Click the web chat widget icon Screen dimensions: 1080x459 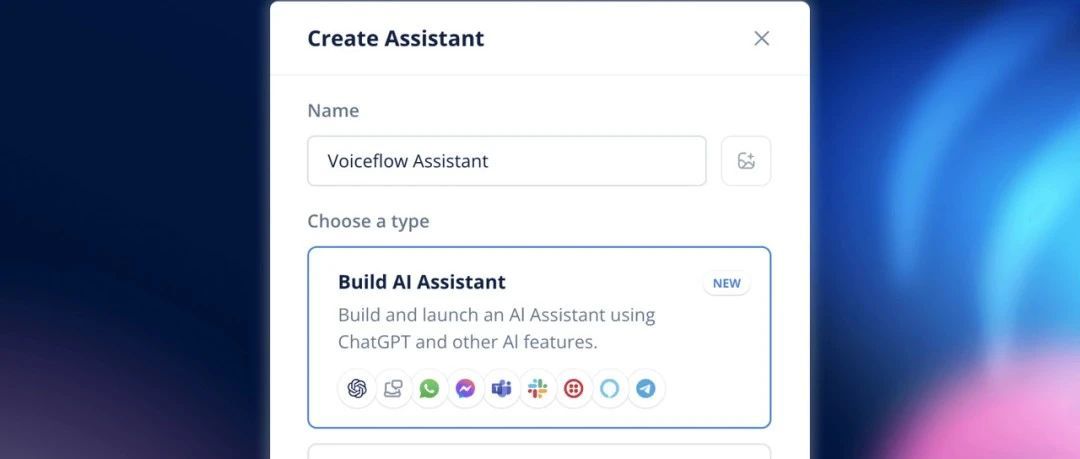[393, 389]
